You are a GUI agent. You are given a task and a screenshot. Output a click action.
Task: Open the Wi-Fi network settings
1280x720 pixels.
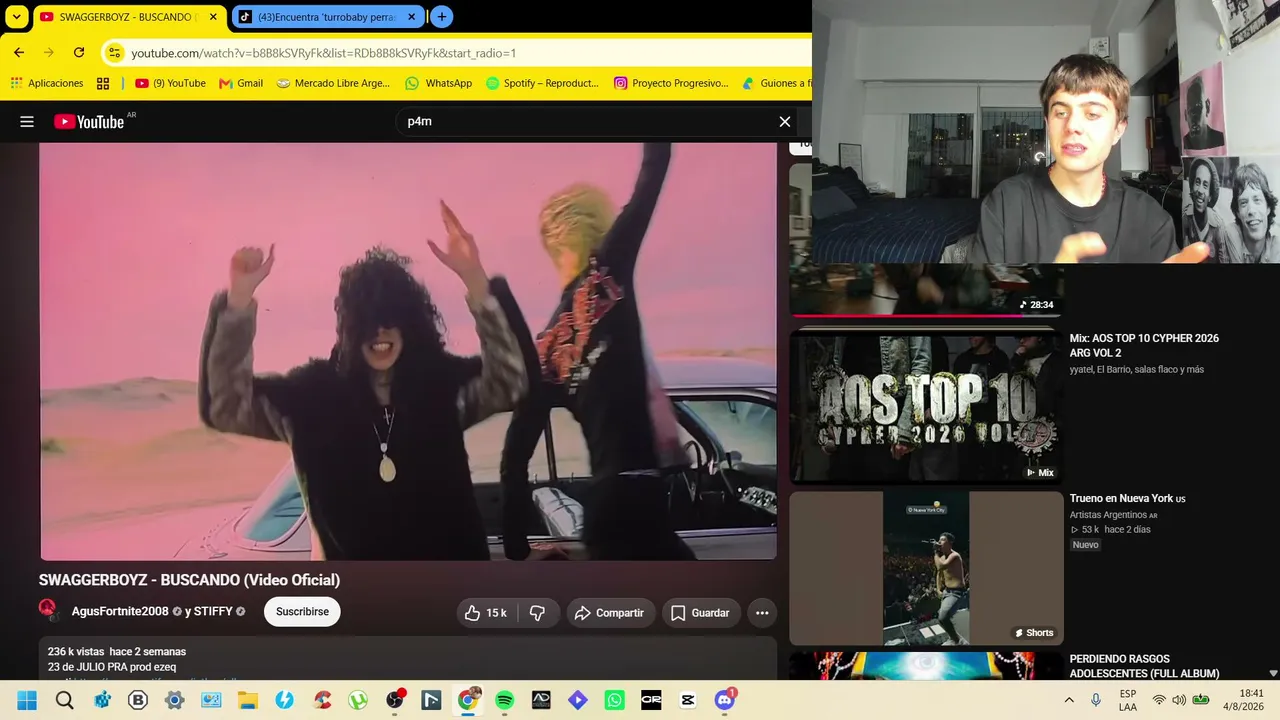click(x=1159, y=700)
